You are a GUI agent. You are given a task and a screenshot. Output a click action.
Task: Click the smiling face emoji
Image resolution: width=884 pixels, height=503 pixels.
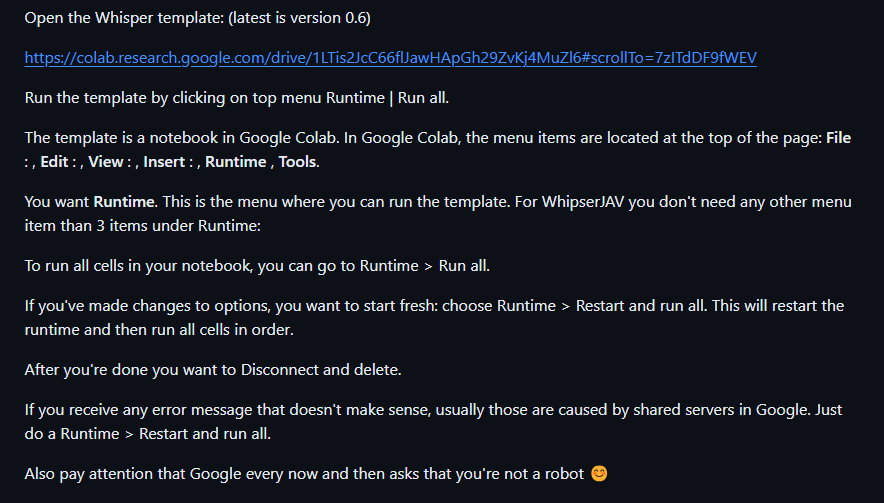[x=599, y=473]
